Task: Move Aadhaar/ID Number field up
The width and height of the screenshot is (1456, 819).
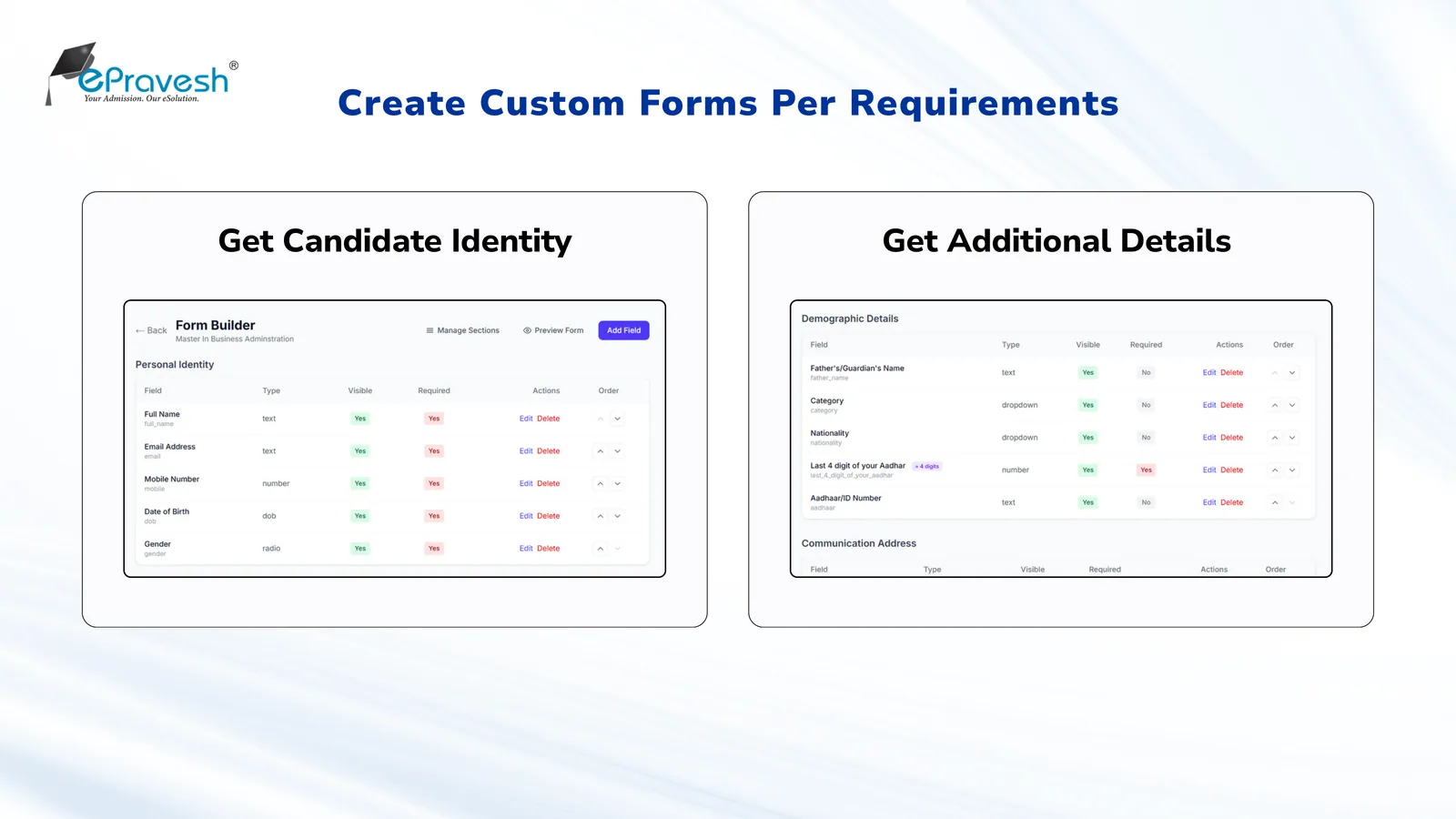Action: click(1275, 502)
